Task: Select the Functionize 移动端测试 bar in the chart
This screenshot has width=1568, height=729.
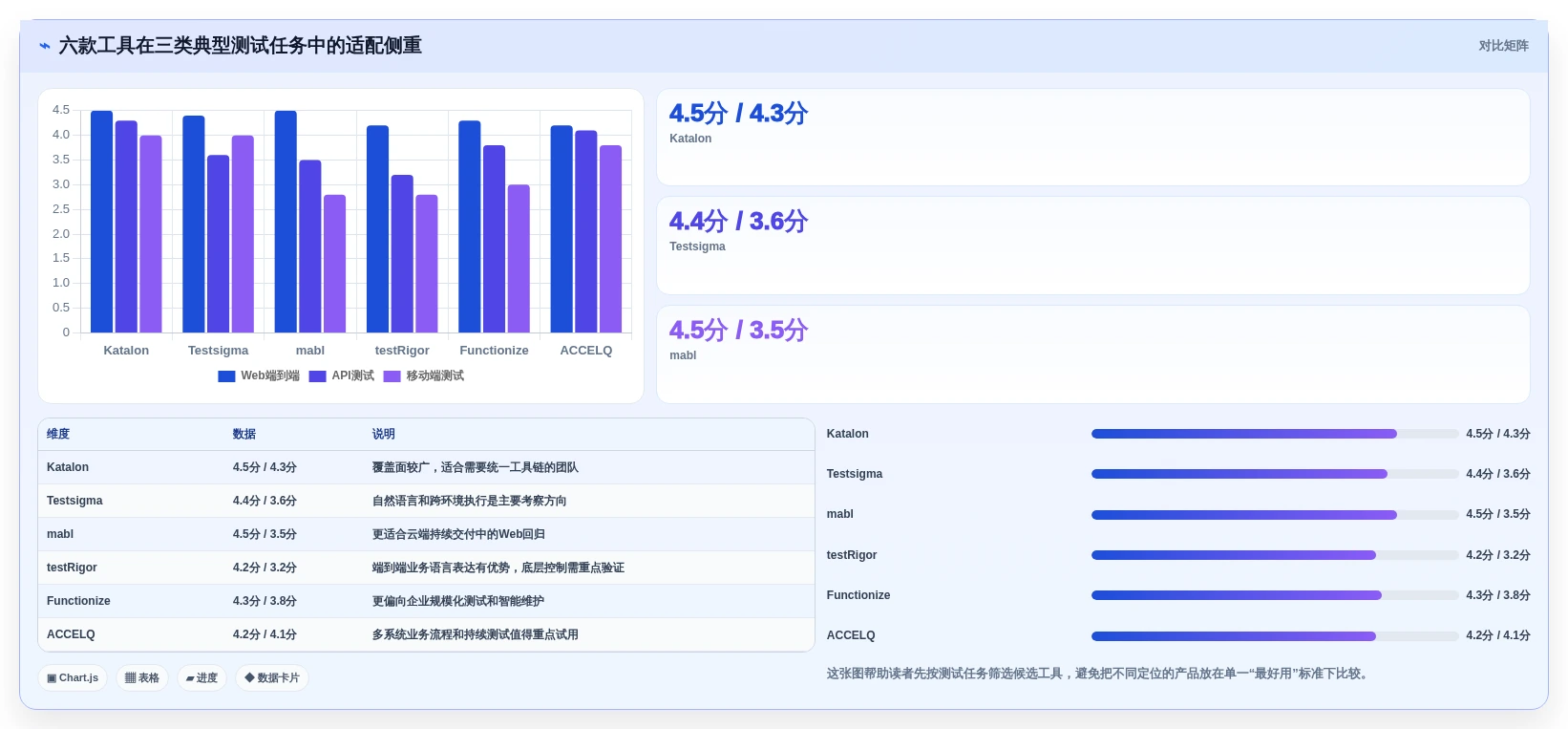Action: 519,259
